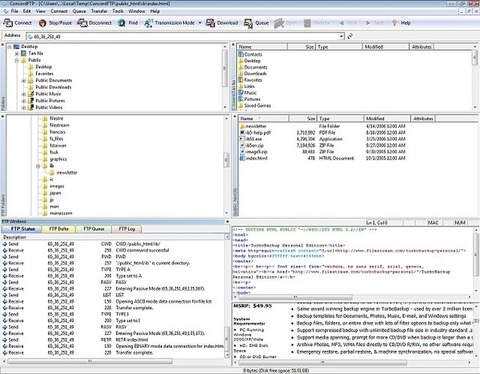This screenshot has height=374, width=480.
Task: Select index.html in remote file list
Action: point(256,158)
